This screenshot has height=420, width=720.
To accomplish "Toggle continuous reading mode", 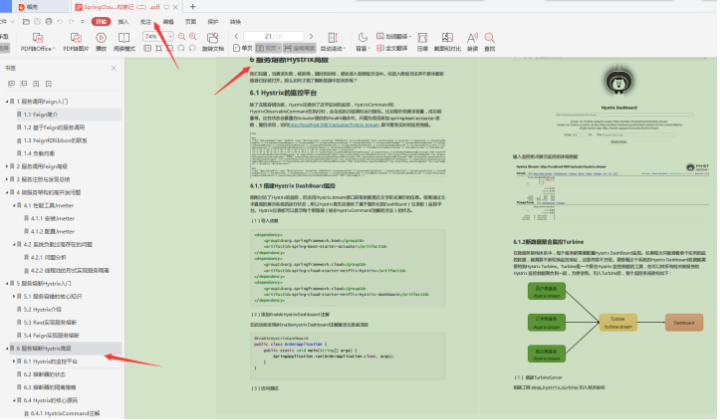I will click(299, 48).
